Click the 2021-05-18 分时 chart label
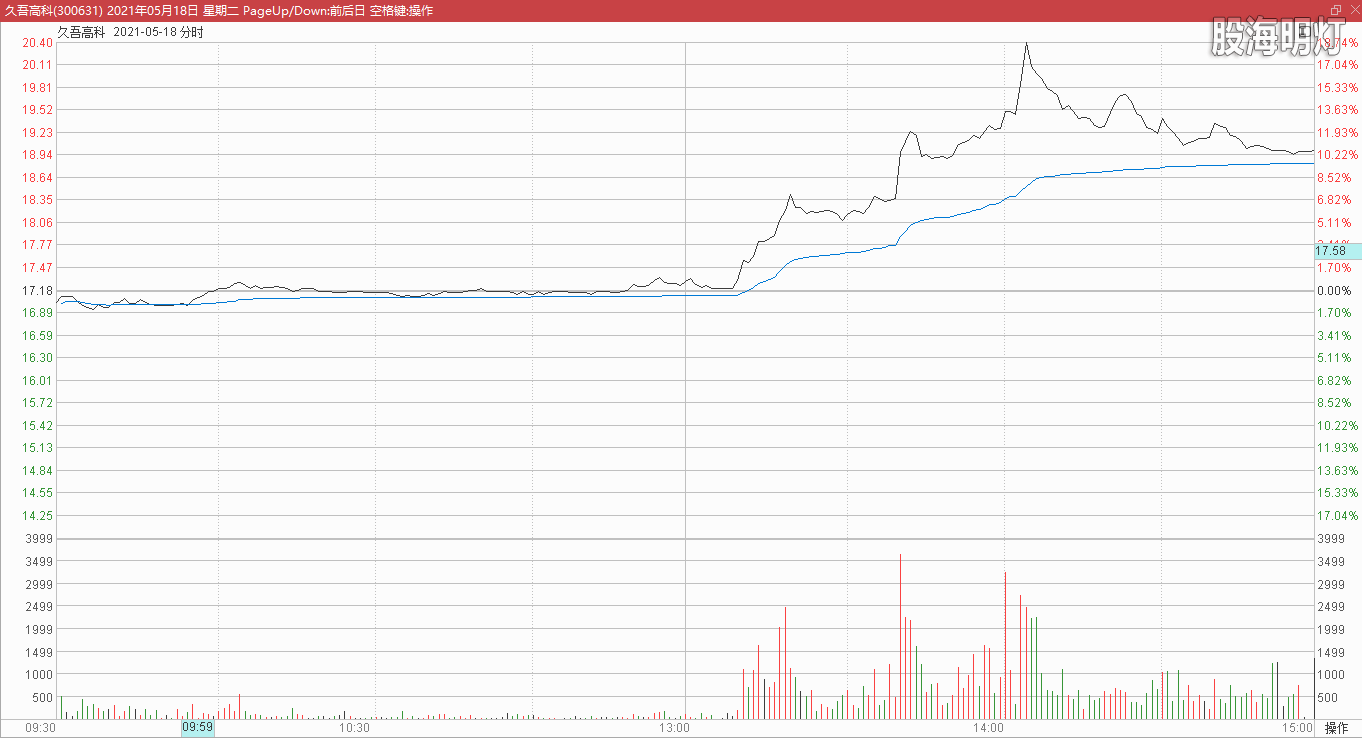This screenshot has width=1362, height=738. [159, 32]
